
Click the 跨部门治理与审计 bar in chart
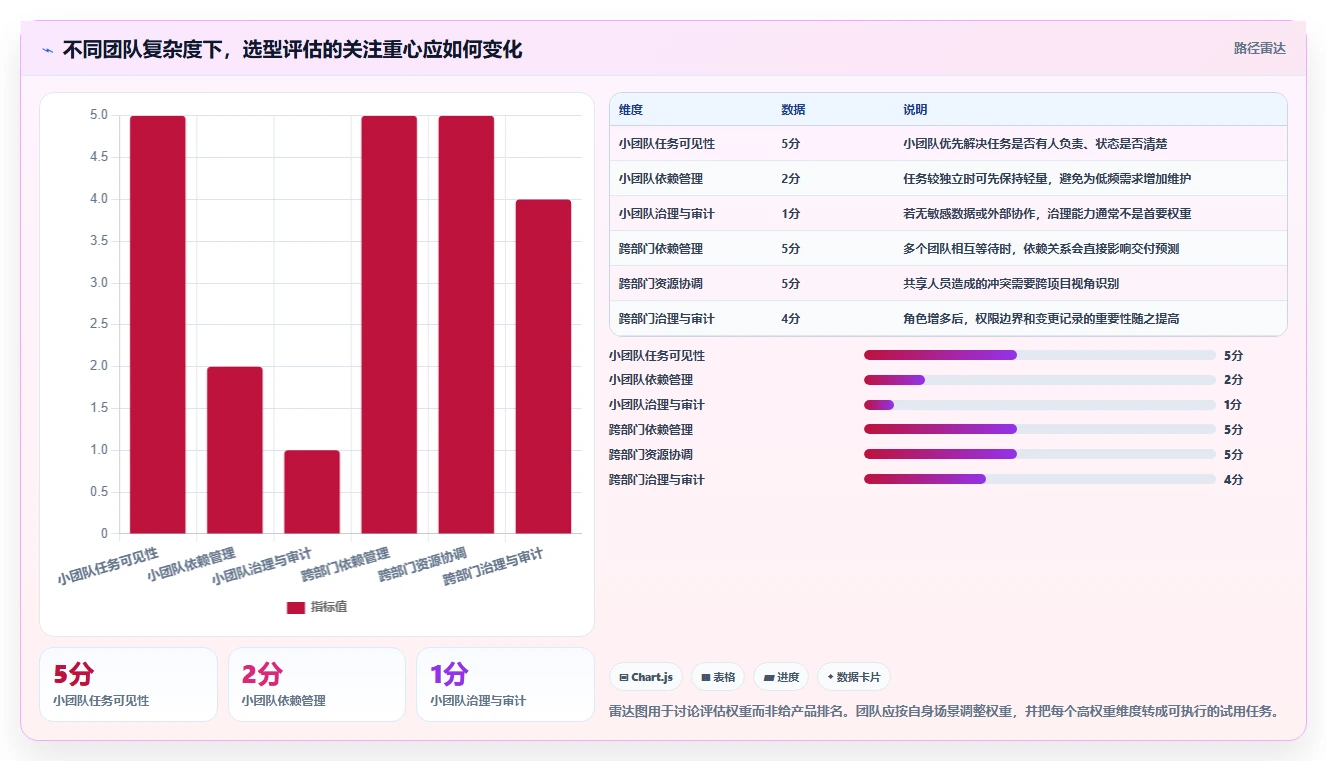click(543, 366)
